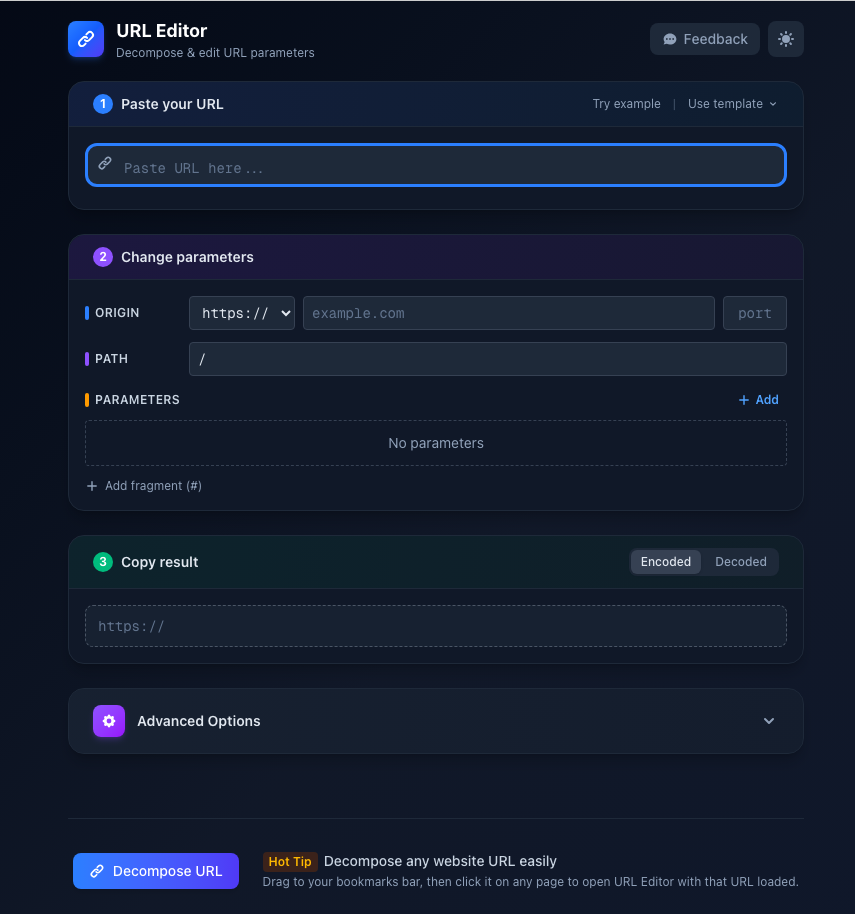Click step 1 numbered badge
This screenshot has height=914, width=855.
tap(102, 104)
